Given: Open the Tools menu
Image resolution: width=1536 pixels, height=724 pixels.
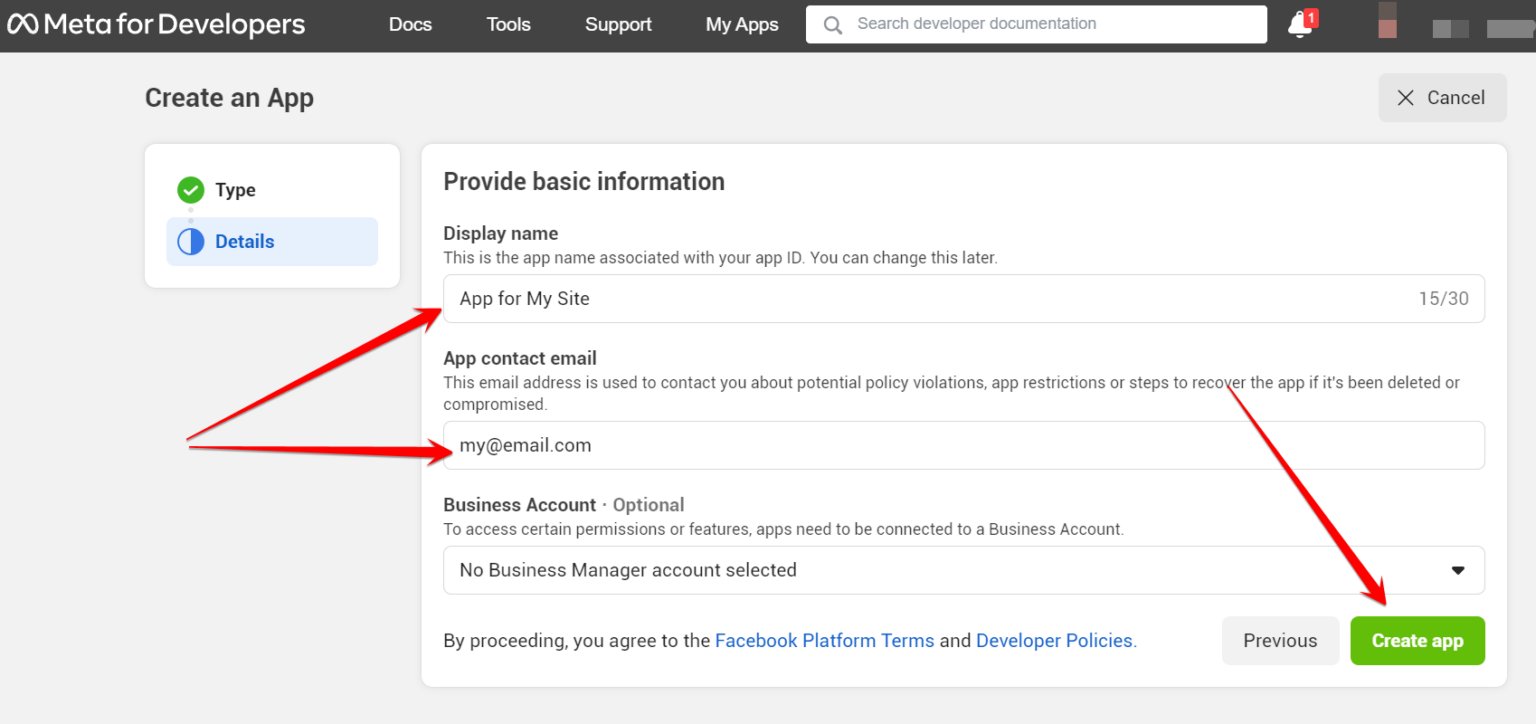Looking at the screenshot, I should pyautogui.click(x=508, y=25).
